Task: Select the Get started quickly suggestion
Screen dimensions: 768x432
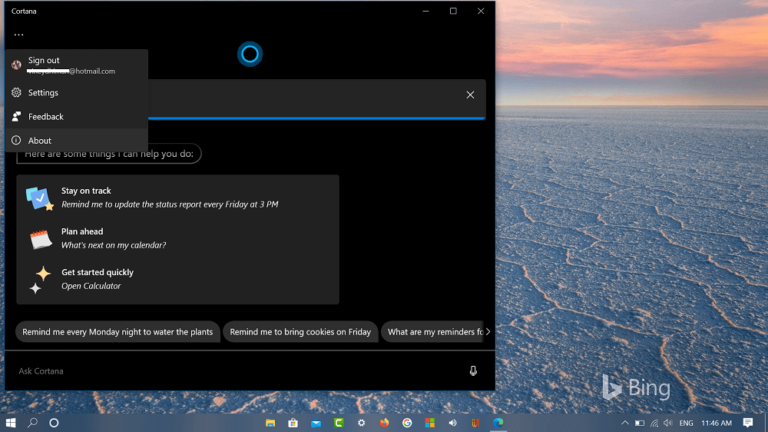Action: point(177,279)
